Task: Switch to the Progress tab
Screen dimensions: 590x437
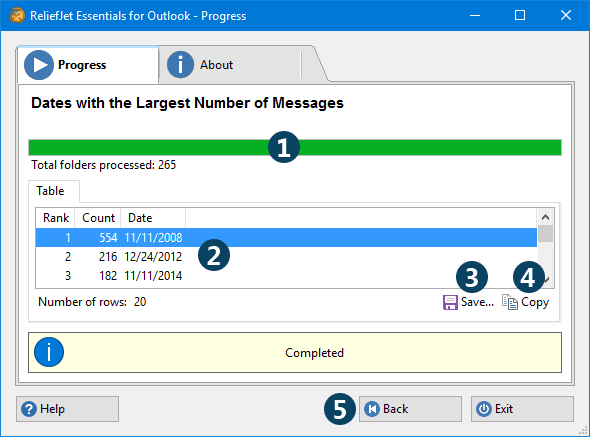Action: click(x=88, y=65)
